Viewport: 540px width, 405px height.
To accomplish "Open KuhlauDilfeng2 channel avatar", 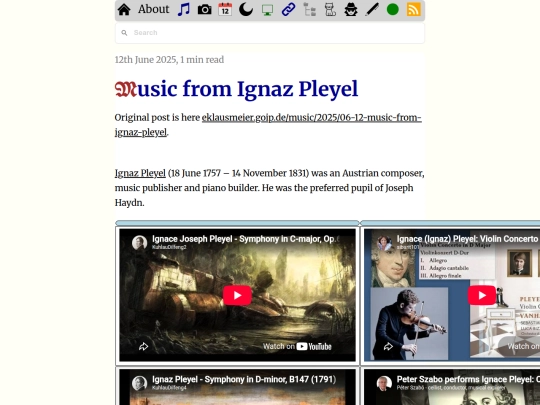I will click(139, 242).
